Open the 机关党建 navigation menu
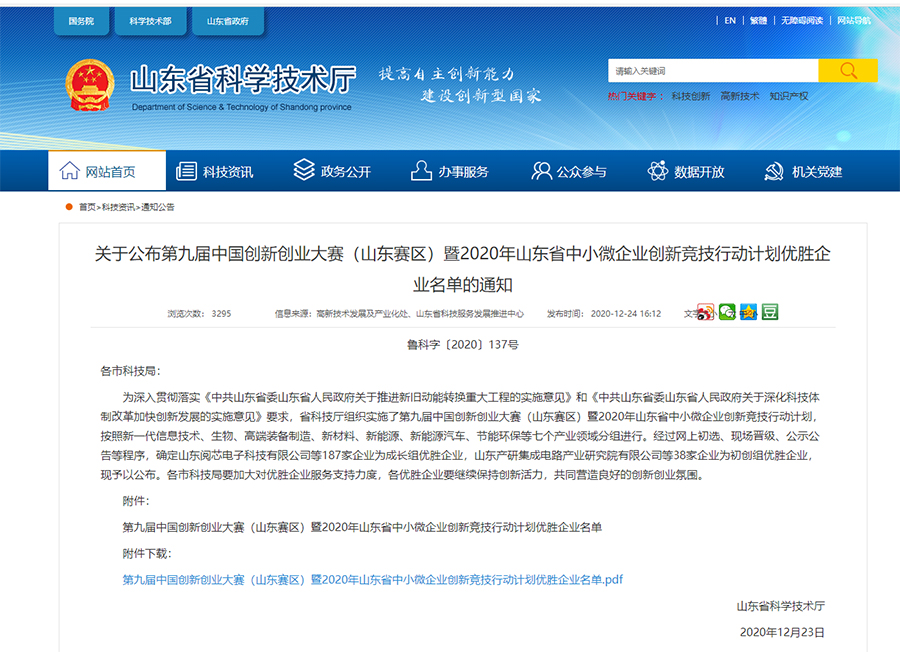 tap(803, 171)
